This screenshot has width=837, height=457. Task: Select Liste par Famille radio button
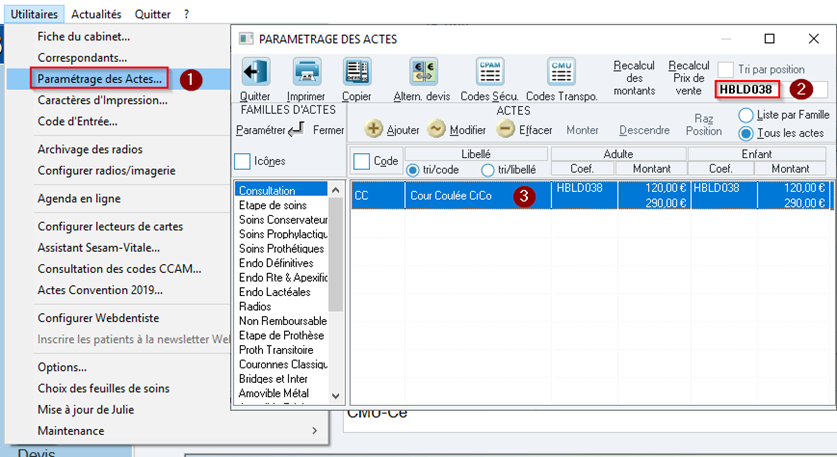[746, 115]
